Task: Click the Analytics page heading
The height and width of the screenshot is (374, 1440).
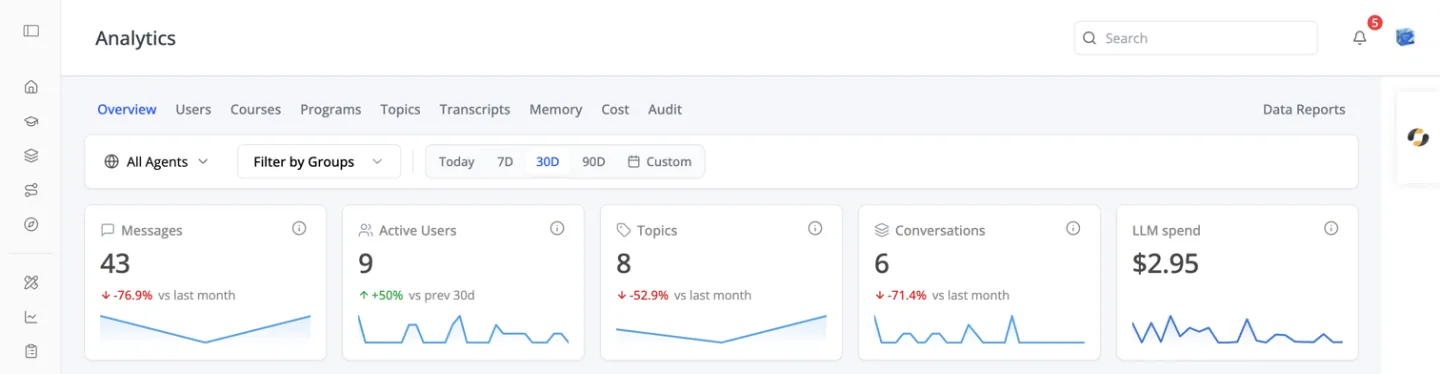Action: (x=136, y=38)
